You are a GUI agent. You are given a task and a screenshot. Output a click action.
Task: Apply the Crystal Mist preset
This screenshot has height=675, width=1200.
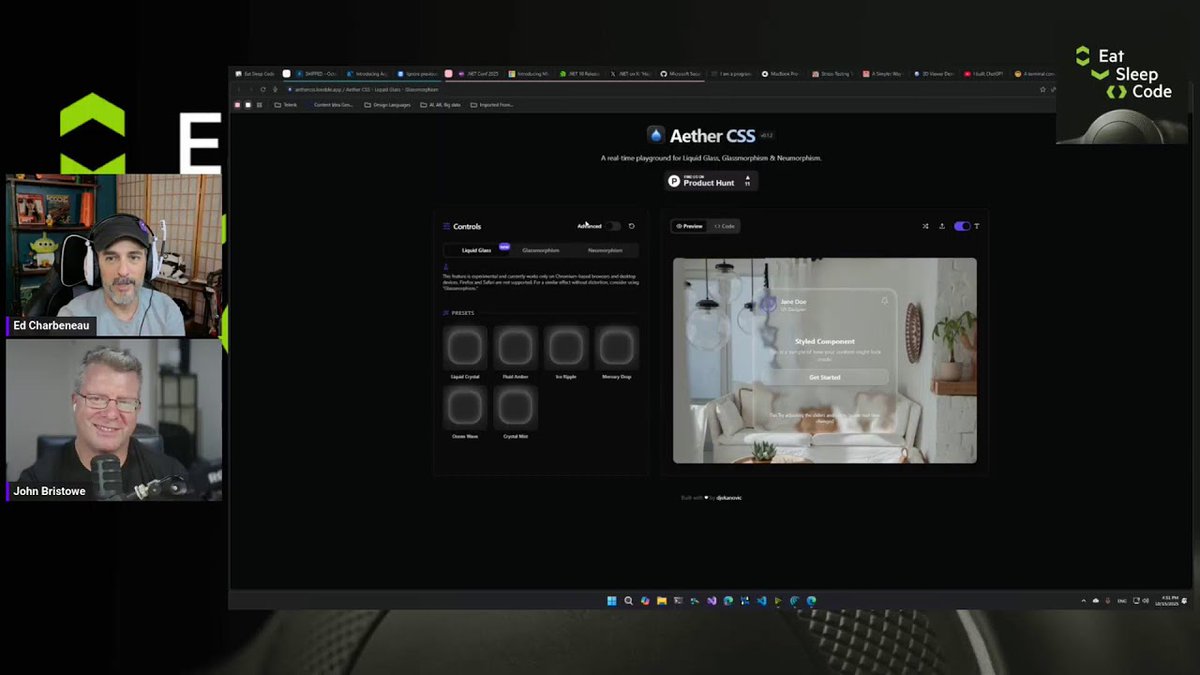(516, 408)
